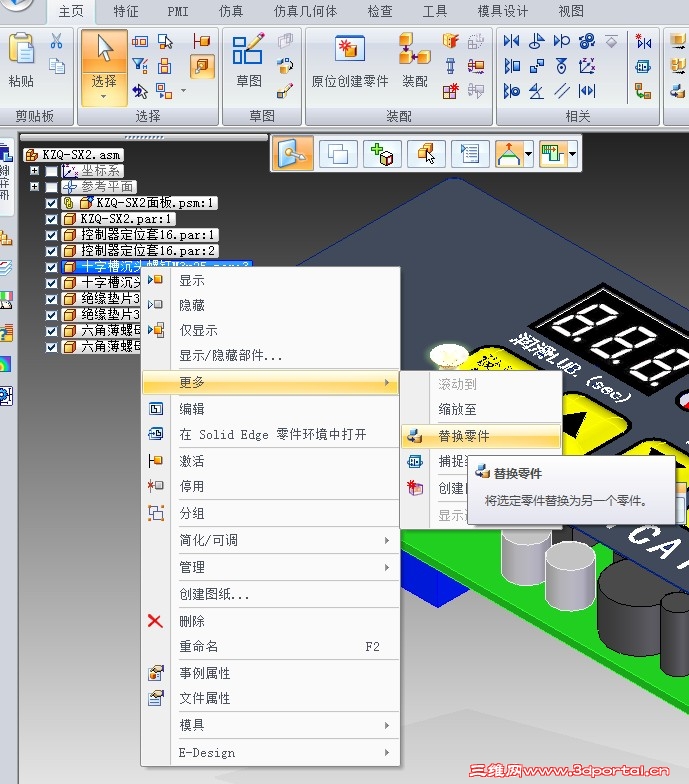Click the Replace Part (替换零件) submenu icon
689x784 pixels.
(414, 436)
